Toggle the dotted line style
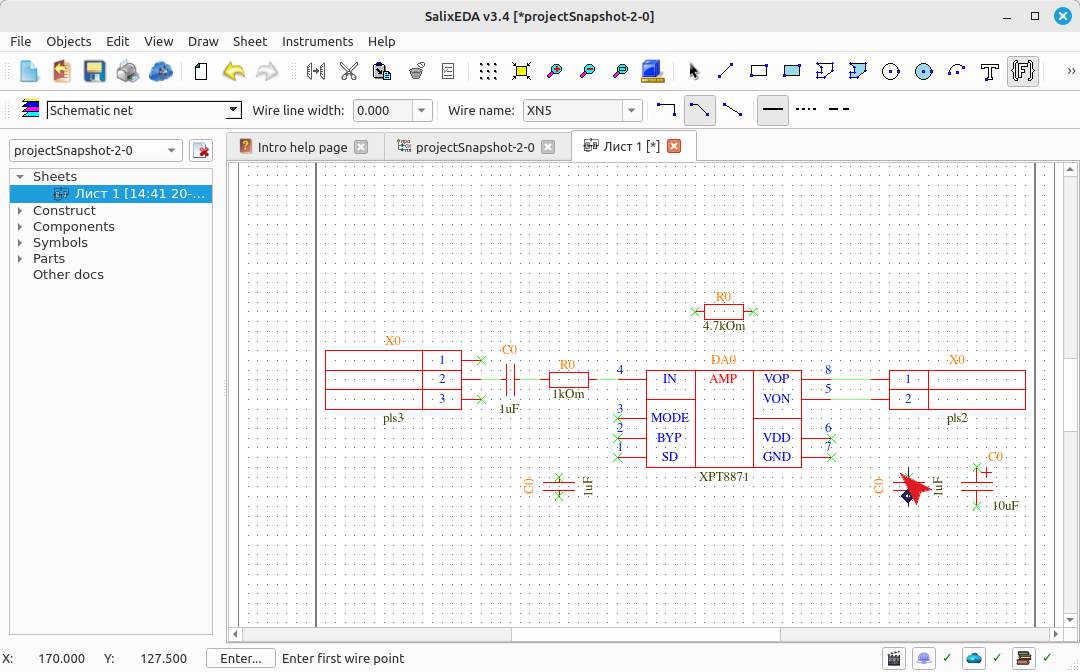This screenshot has width=1080, height=672. [806, 109]
